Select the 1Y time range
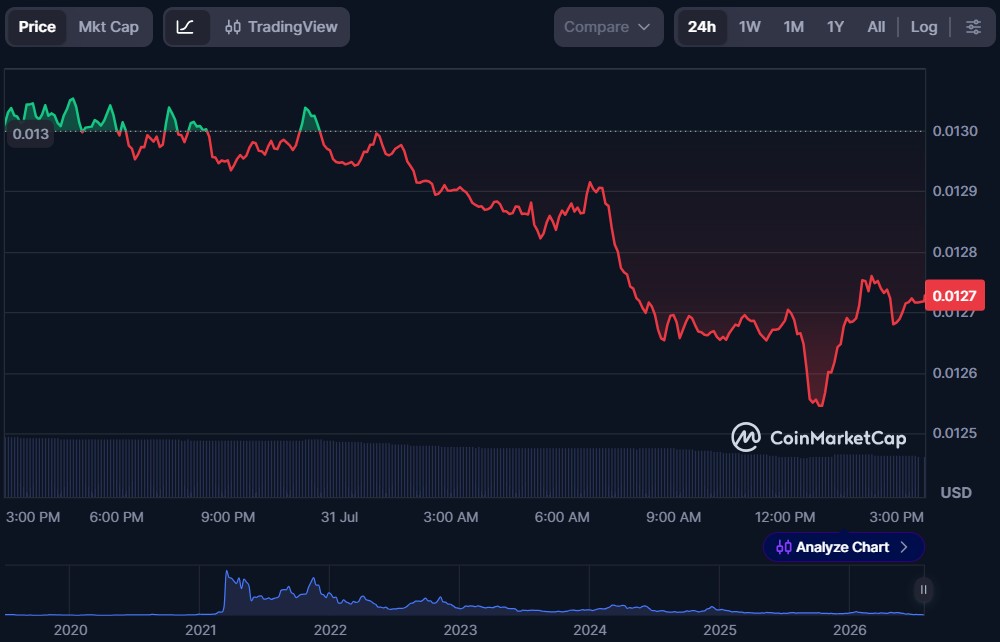Viewport: 1000px width, 642px height. click(835, 27)
